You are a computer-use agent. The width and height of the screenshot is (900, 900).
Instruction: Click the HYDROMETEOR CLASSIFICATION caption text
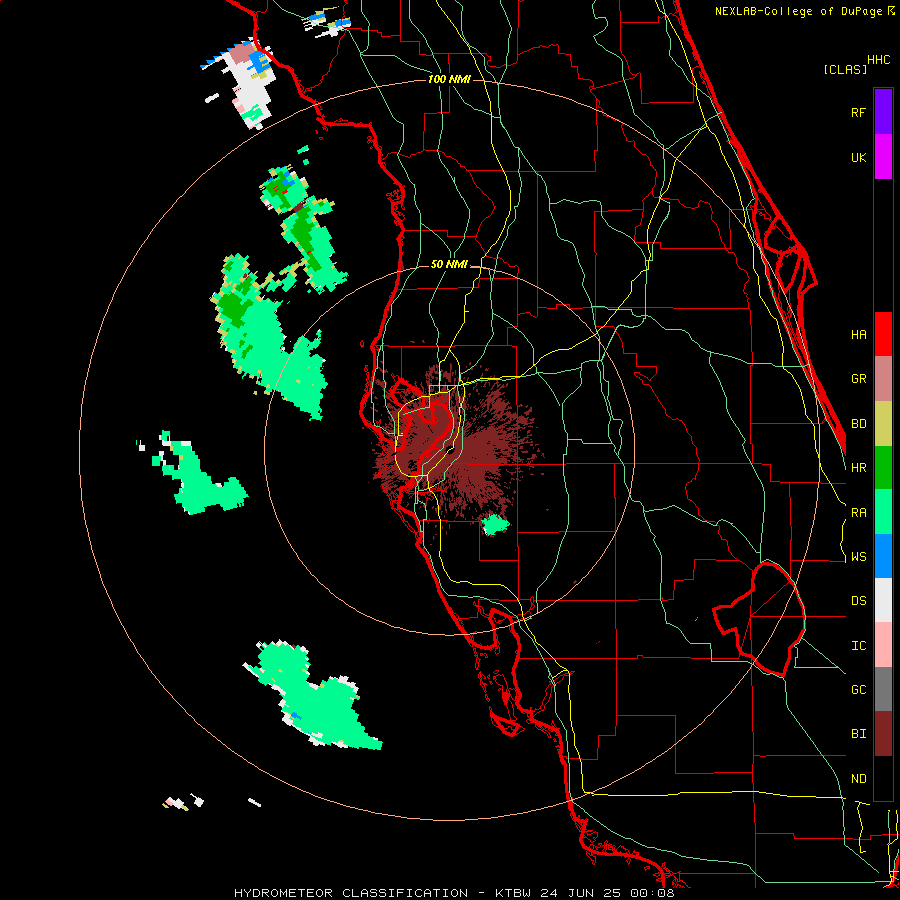(351, 893)
